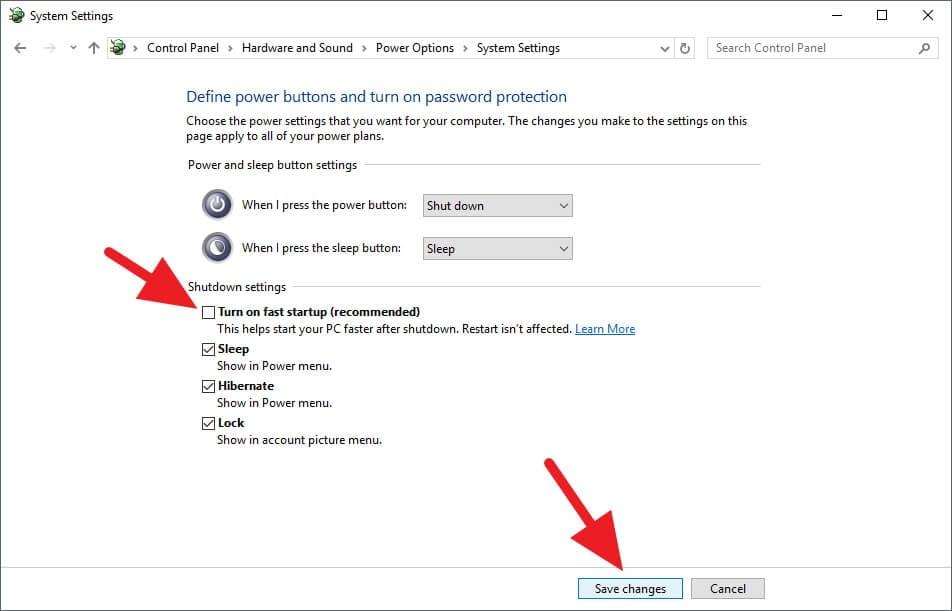Open Hardware and Sound from the breadcrumb
Viewport: 952px width, 611px height.
tap(297, 47)
